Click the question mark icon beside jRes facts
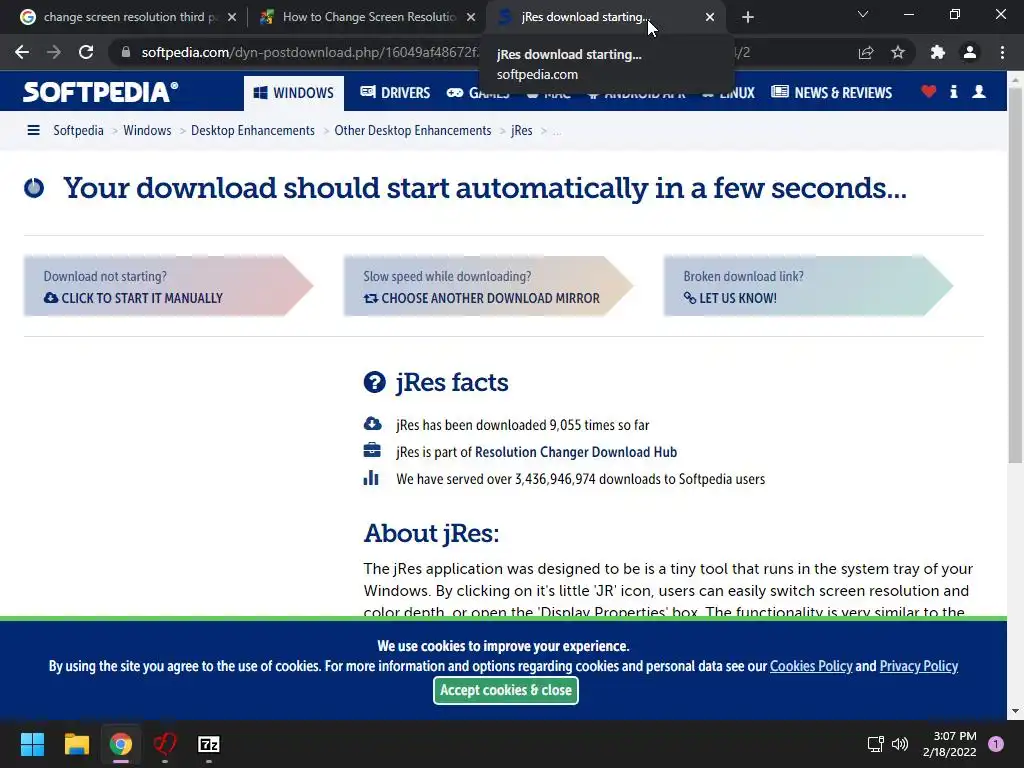Screen dimensions: 1024x768 (375, 382)
